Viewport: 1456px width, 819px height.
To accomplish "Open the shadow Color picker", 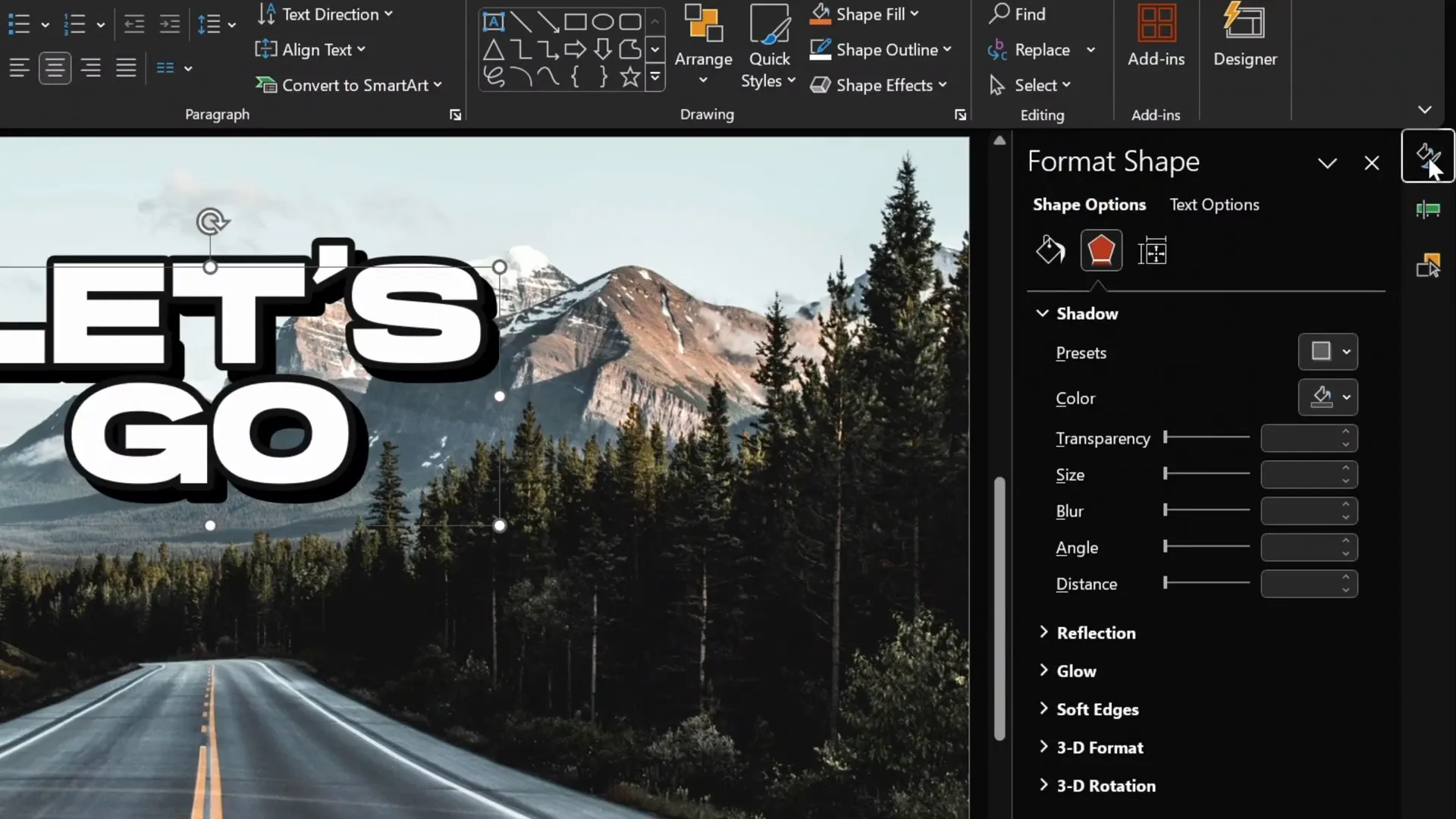I will click(x=1328, y=397).
